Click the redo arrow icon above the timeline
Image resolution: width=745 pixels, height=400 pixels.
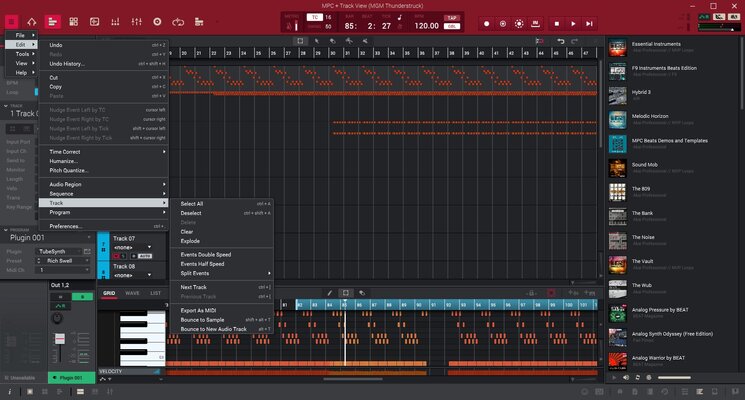tap(574, 41)
